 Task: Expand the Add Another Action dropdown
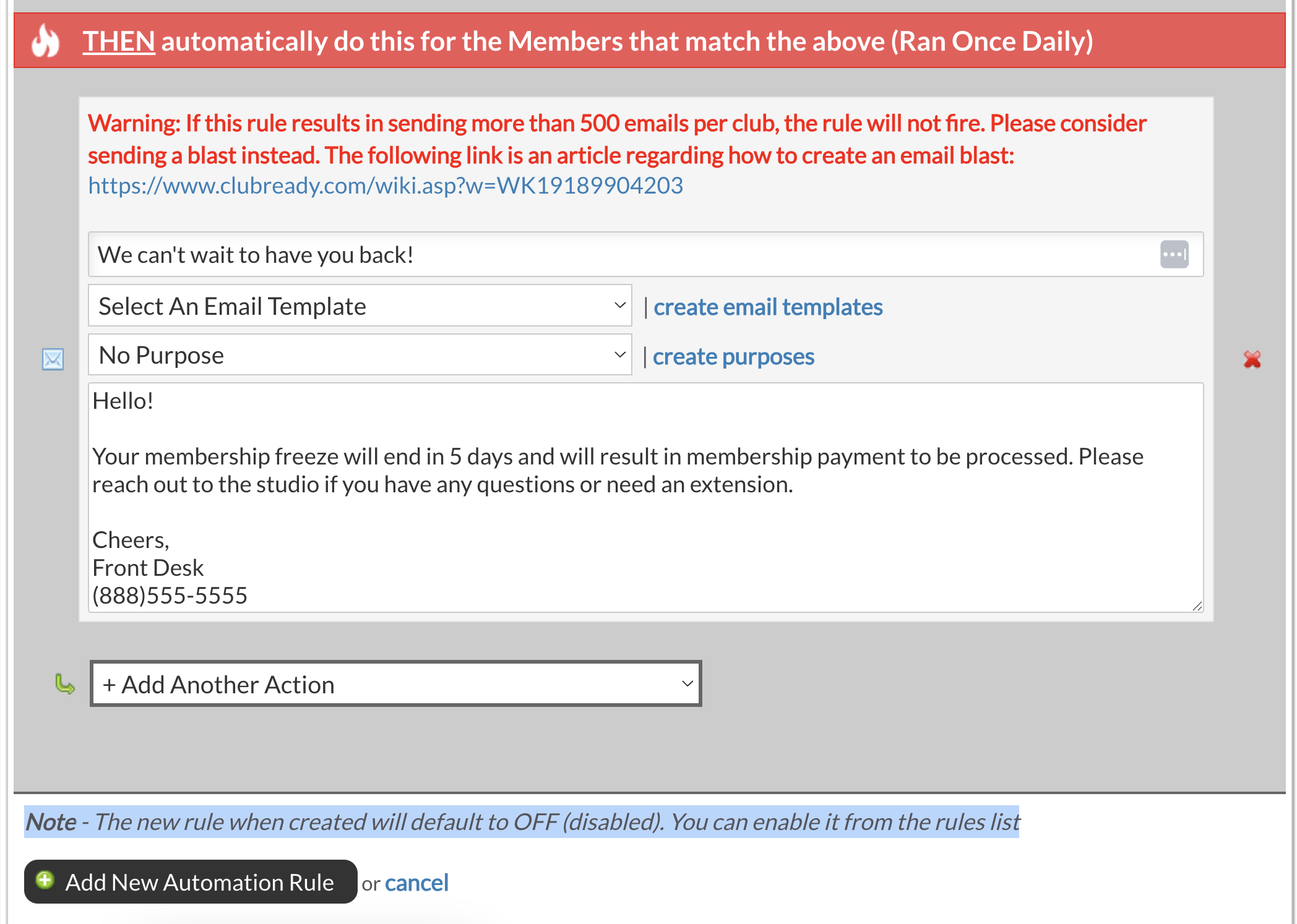pyautogui.click(x=396, y=684)
